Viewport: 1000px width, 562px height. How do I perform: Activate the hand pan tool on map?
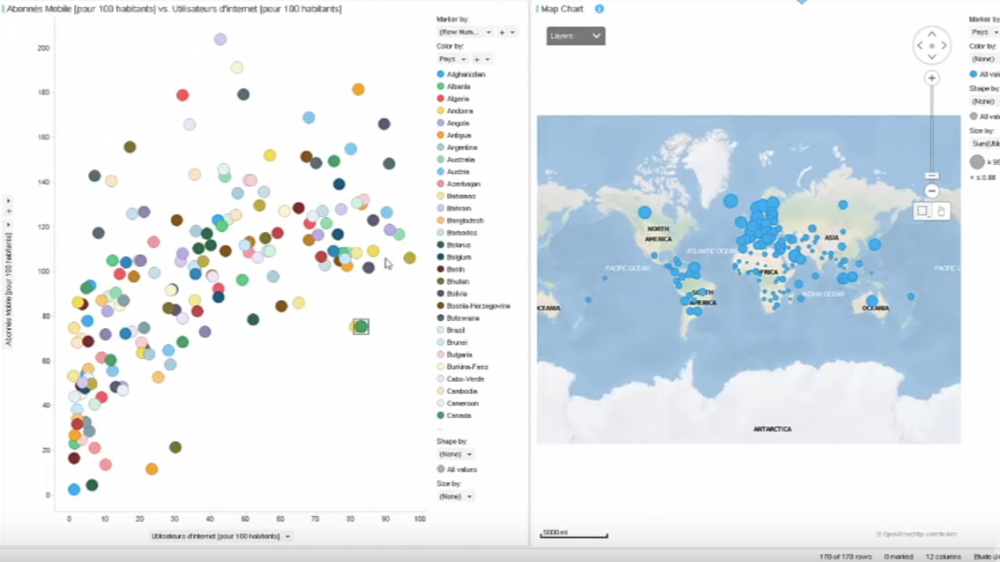pyautogui.click(x=941, y=211)
